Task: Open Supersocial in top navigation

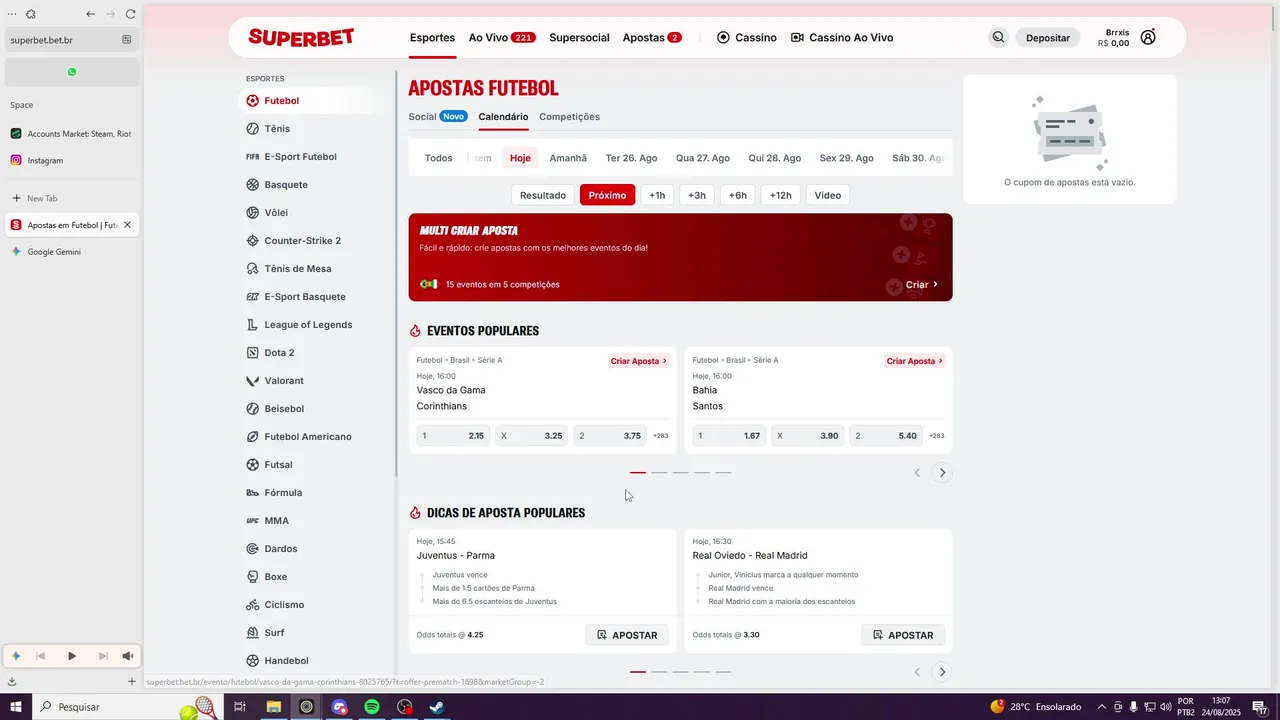Action: tap(579, 38)
